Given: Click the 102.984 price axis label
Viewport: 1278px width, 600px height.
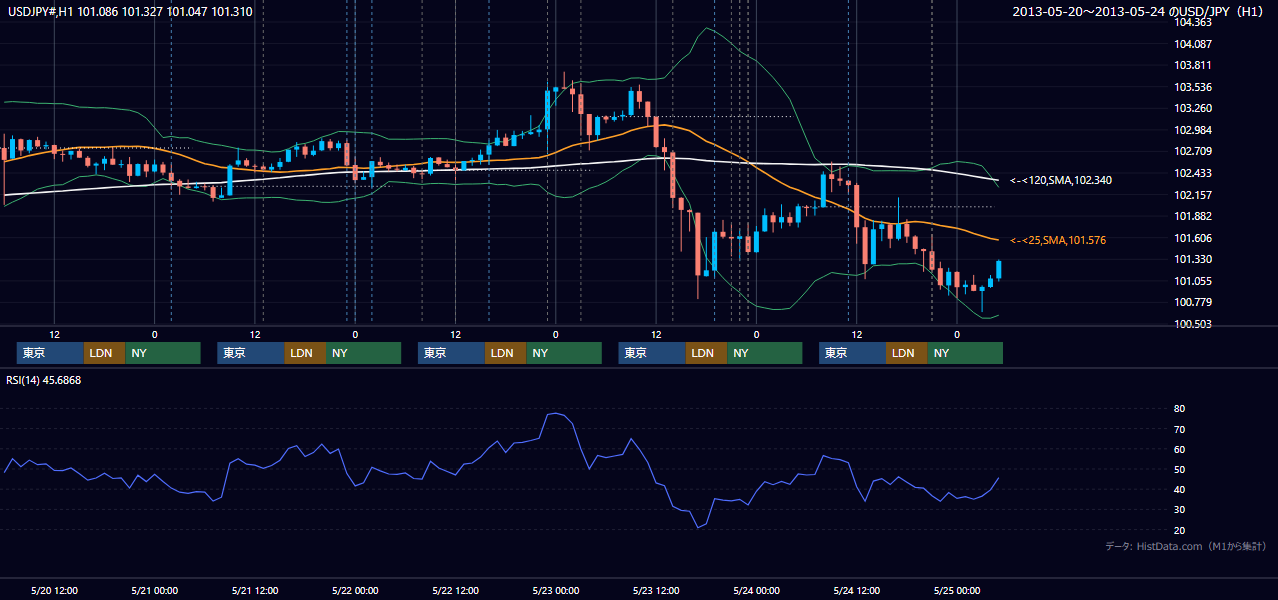Looking at the screenshot, I should coord(1193,130).
